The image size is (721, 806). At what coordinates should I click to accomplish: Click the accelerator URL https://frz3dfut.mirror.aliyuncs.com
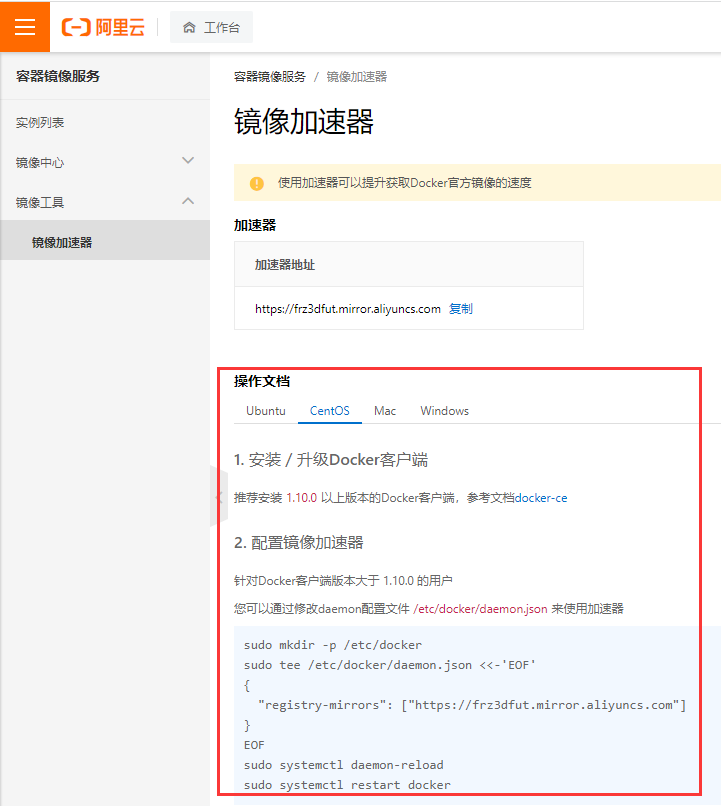[348, 308]
